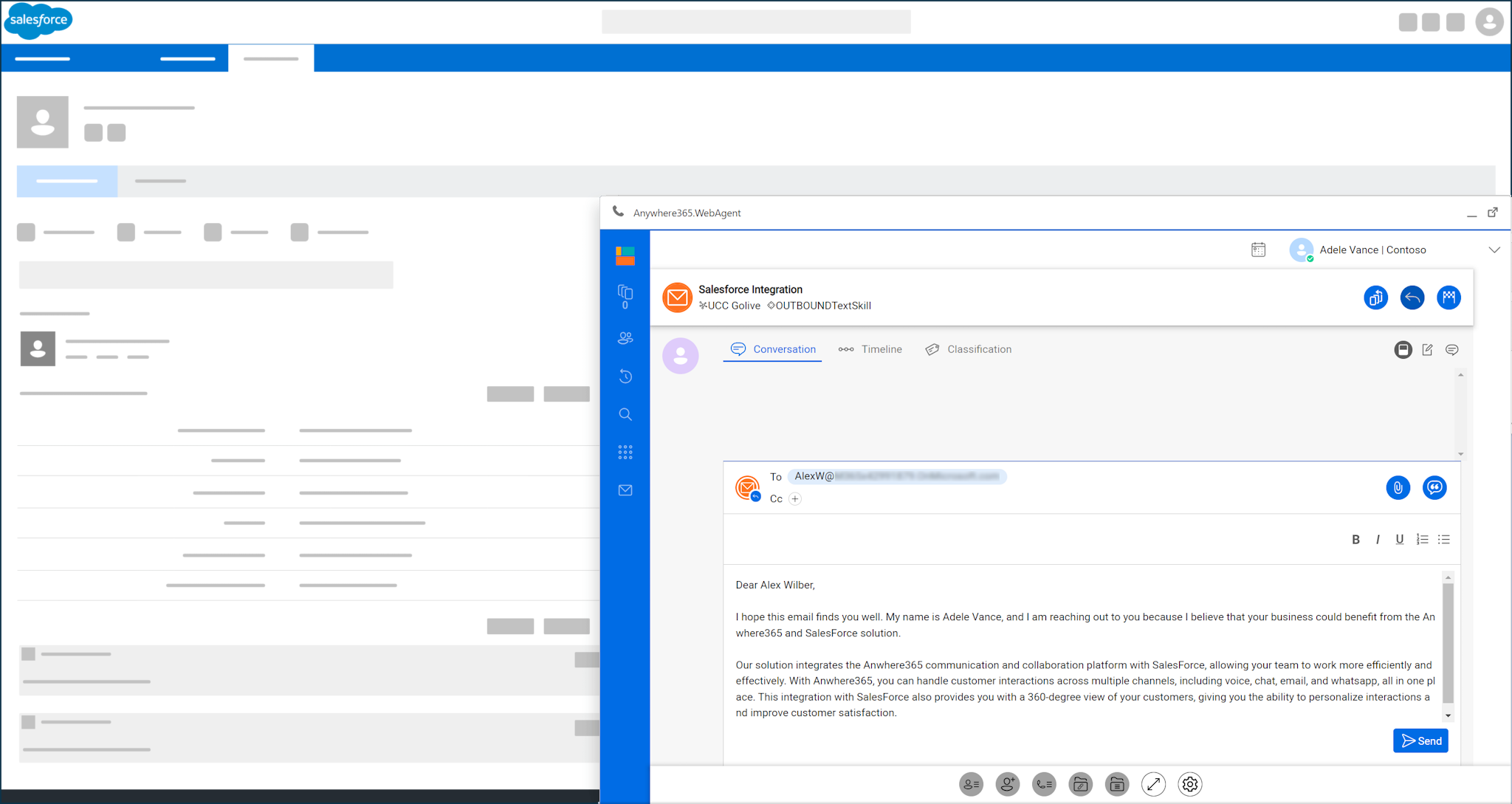1512x804 pixels.
Task: Click the reply-mail icon beside To field
Action: point(748,488)
